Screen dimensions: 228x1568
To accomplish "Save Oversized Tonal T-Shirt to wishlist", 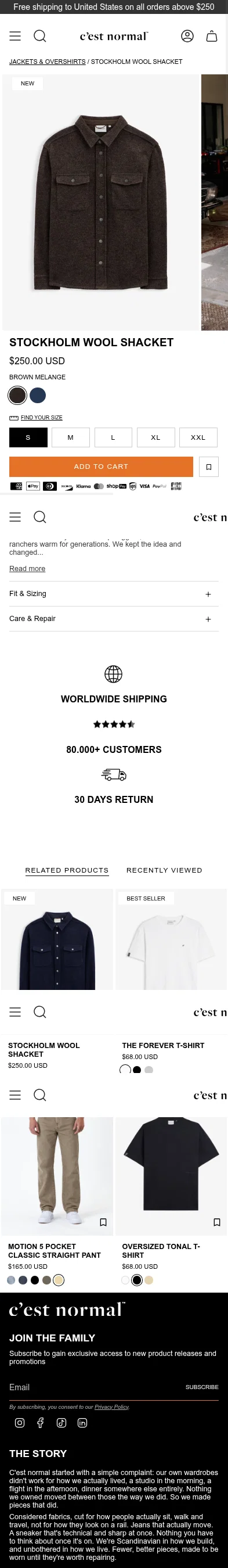I will point(217,1222).
